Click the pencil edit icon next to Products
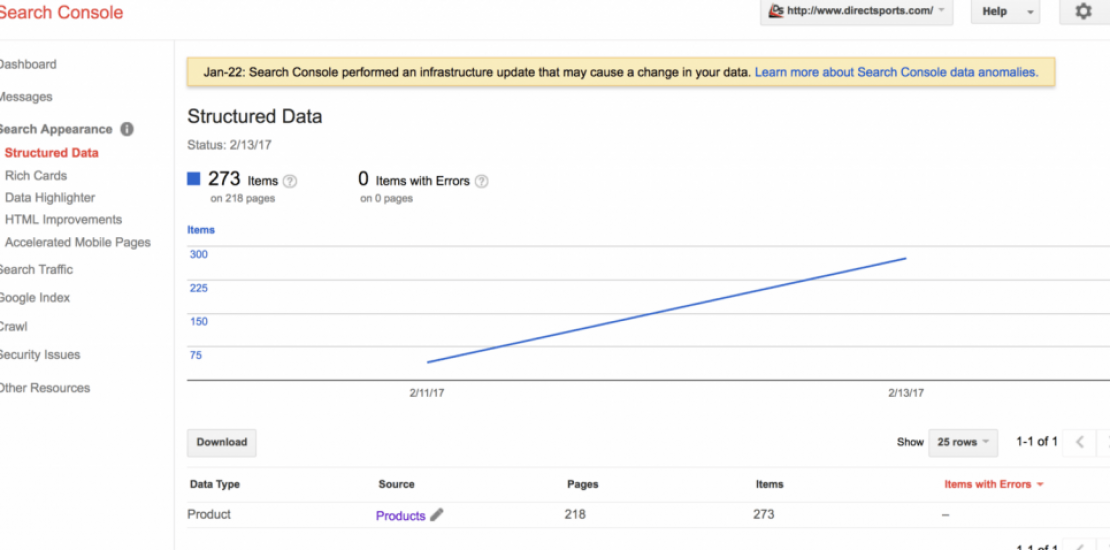 (x=436, y=515)
